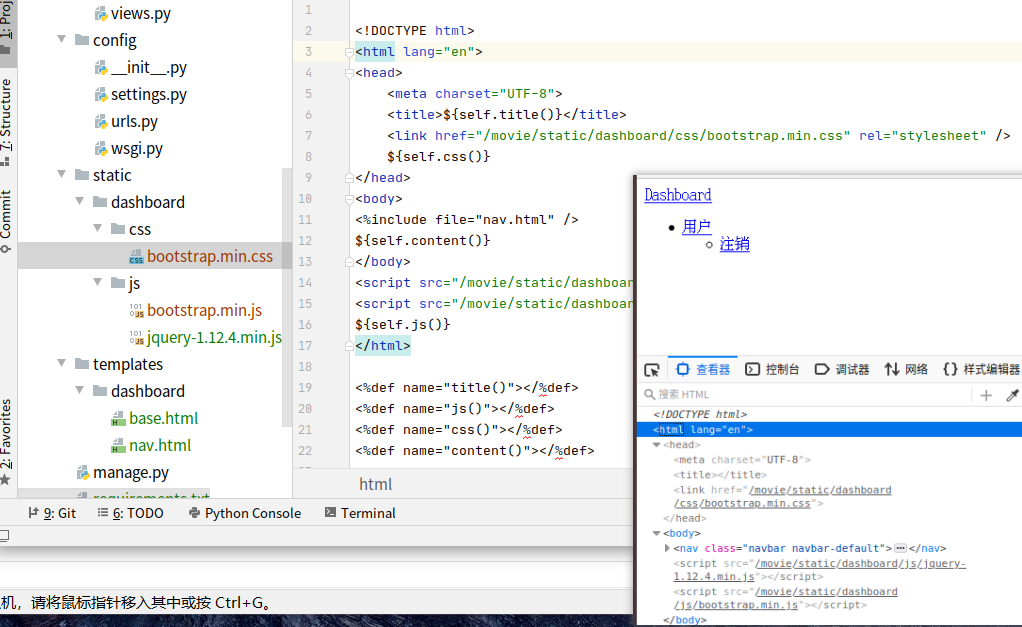Click the self.content() line in editor
This screenshot has width=1022, height=627.
point(422,241)
